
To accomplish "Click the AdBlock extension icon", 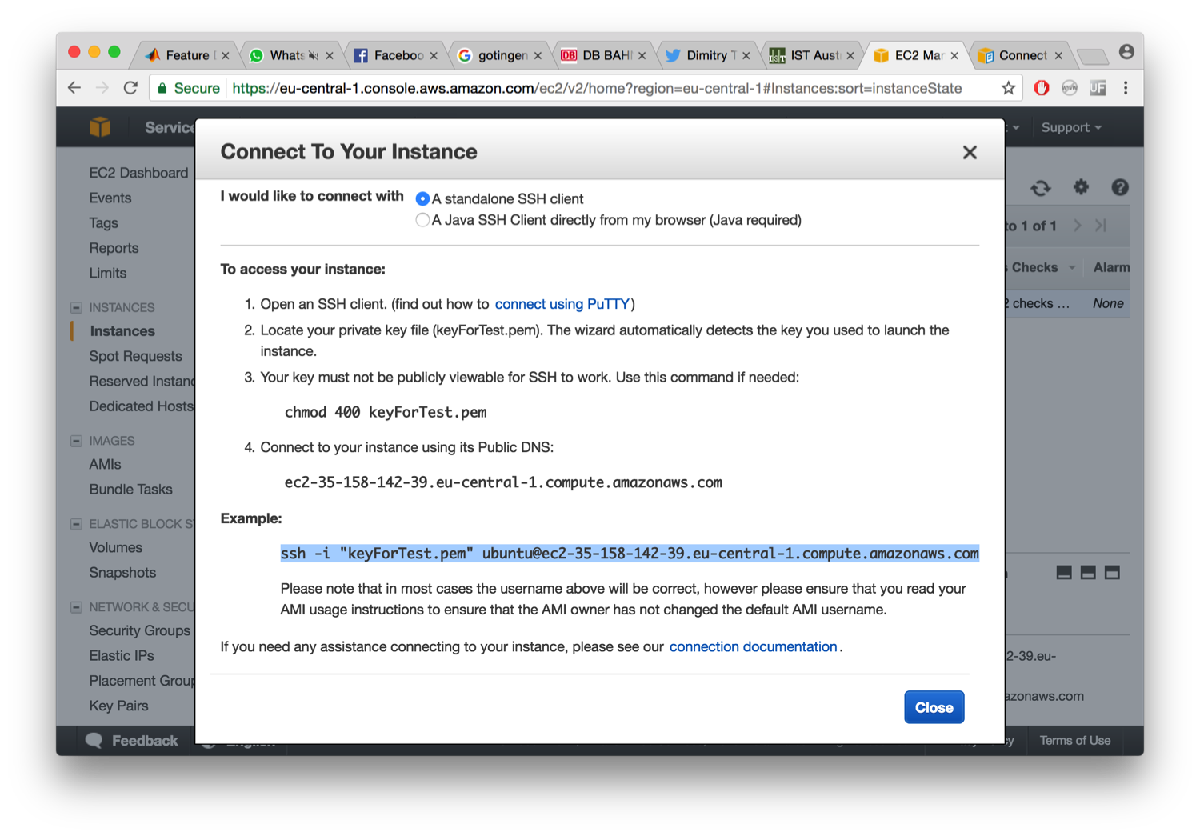I will pos(1041,88).
